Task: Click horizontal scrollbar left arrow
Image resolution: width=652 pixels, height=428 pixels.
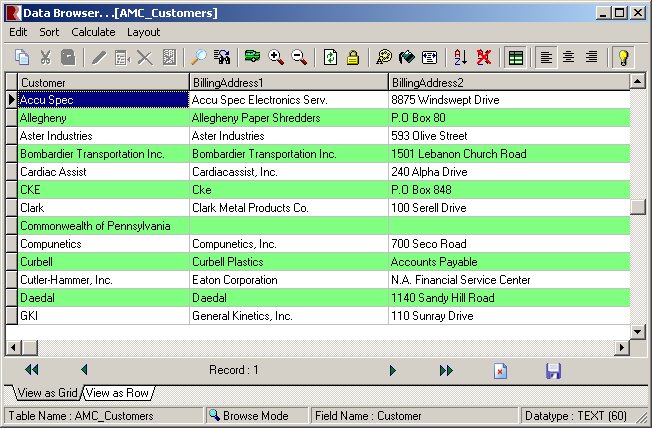Action: pos(13,347)
